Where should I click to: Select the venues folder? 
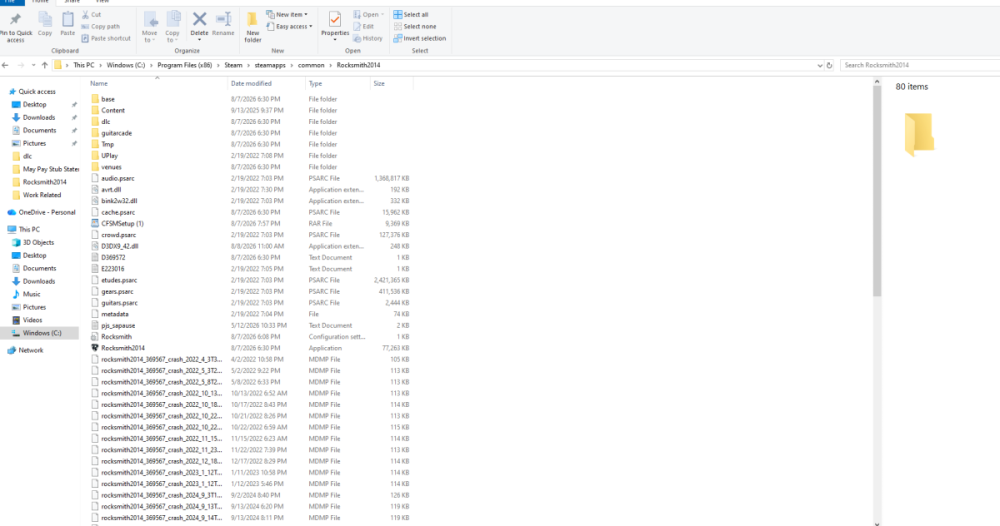coord(111,167)
